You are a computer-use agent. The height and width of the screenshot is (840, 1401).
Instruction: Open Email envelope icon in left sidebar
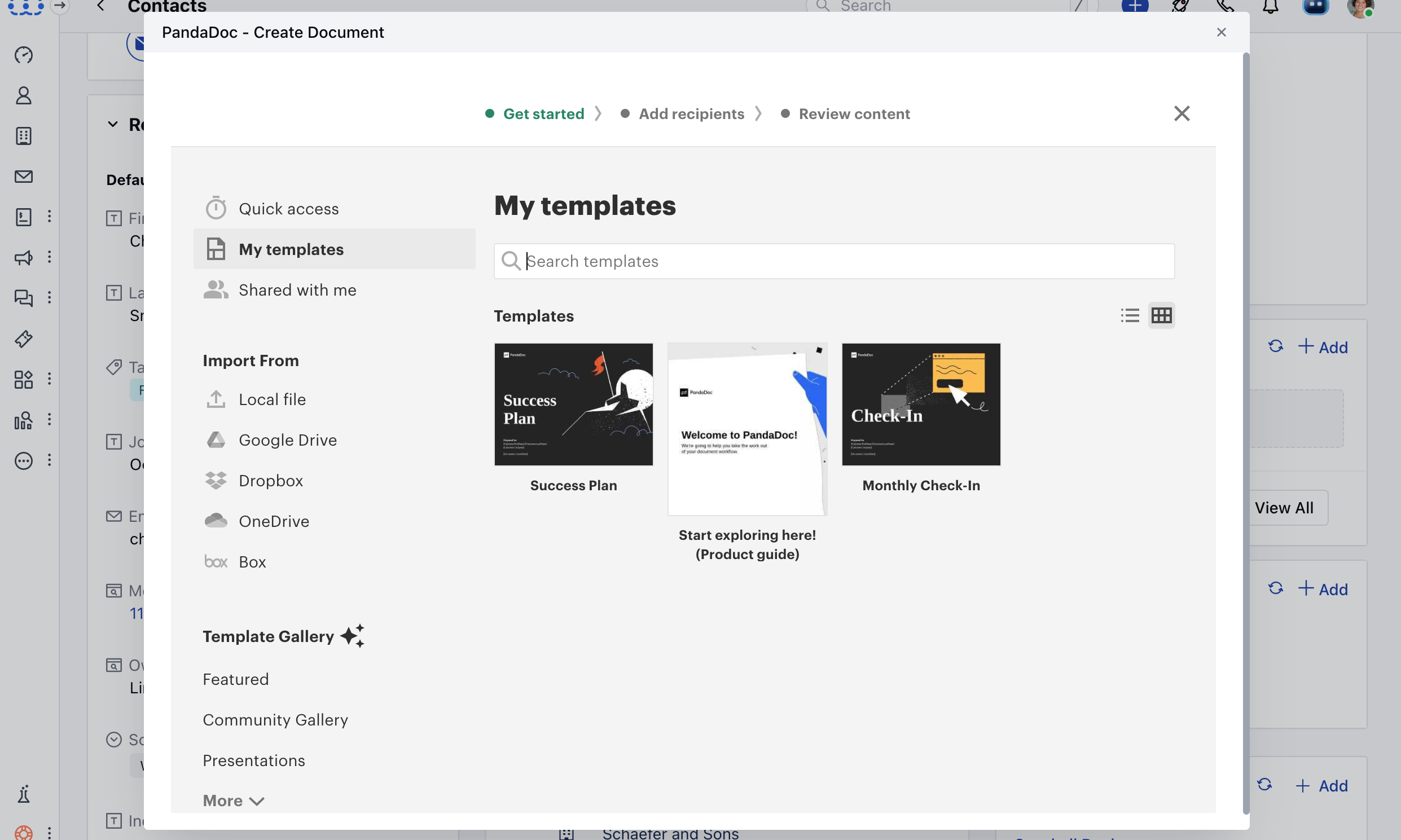pos(23,177)
